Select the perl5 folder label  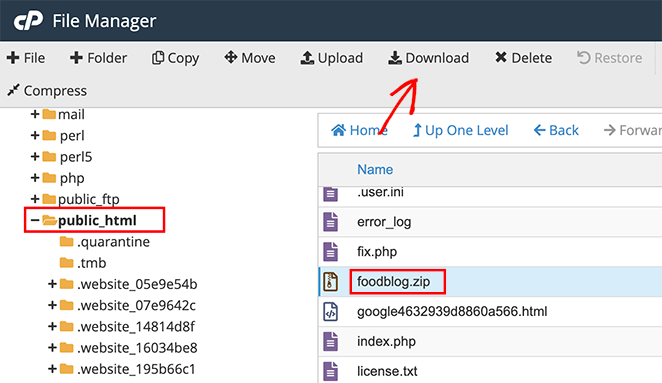point(76,157)
